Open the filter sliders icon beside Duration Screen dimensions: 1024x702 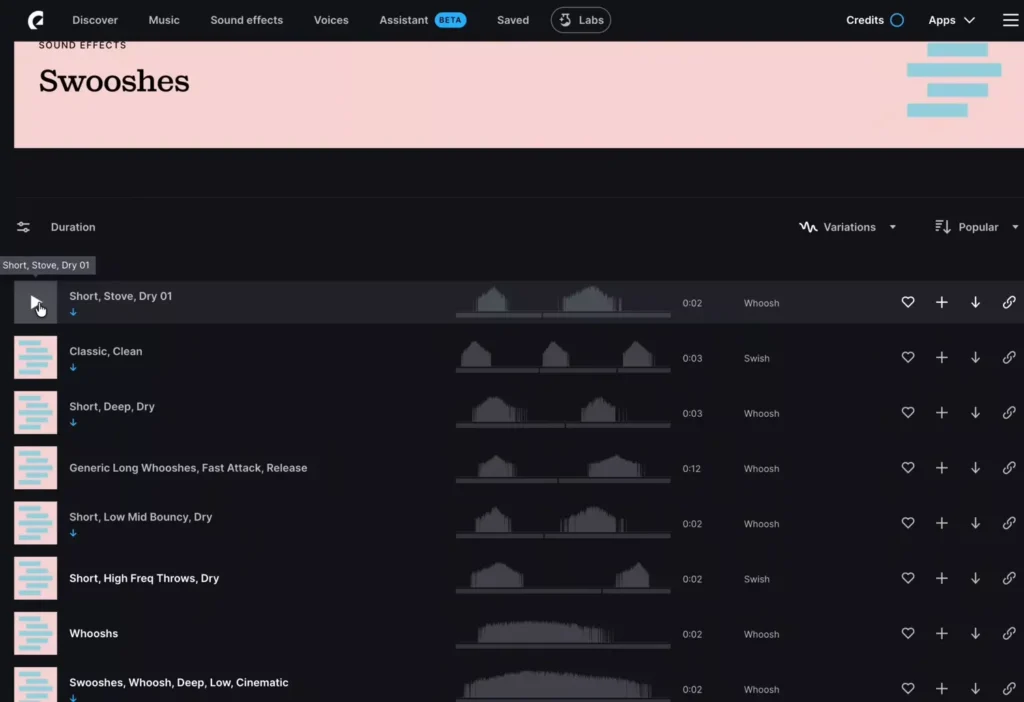click(x=23, y=227)
